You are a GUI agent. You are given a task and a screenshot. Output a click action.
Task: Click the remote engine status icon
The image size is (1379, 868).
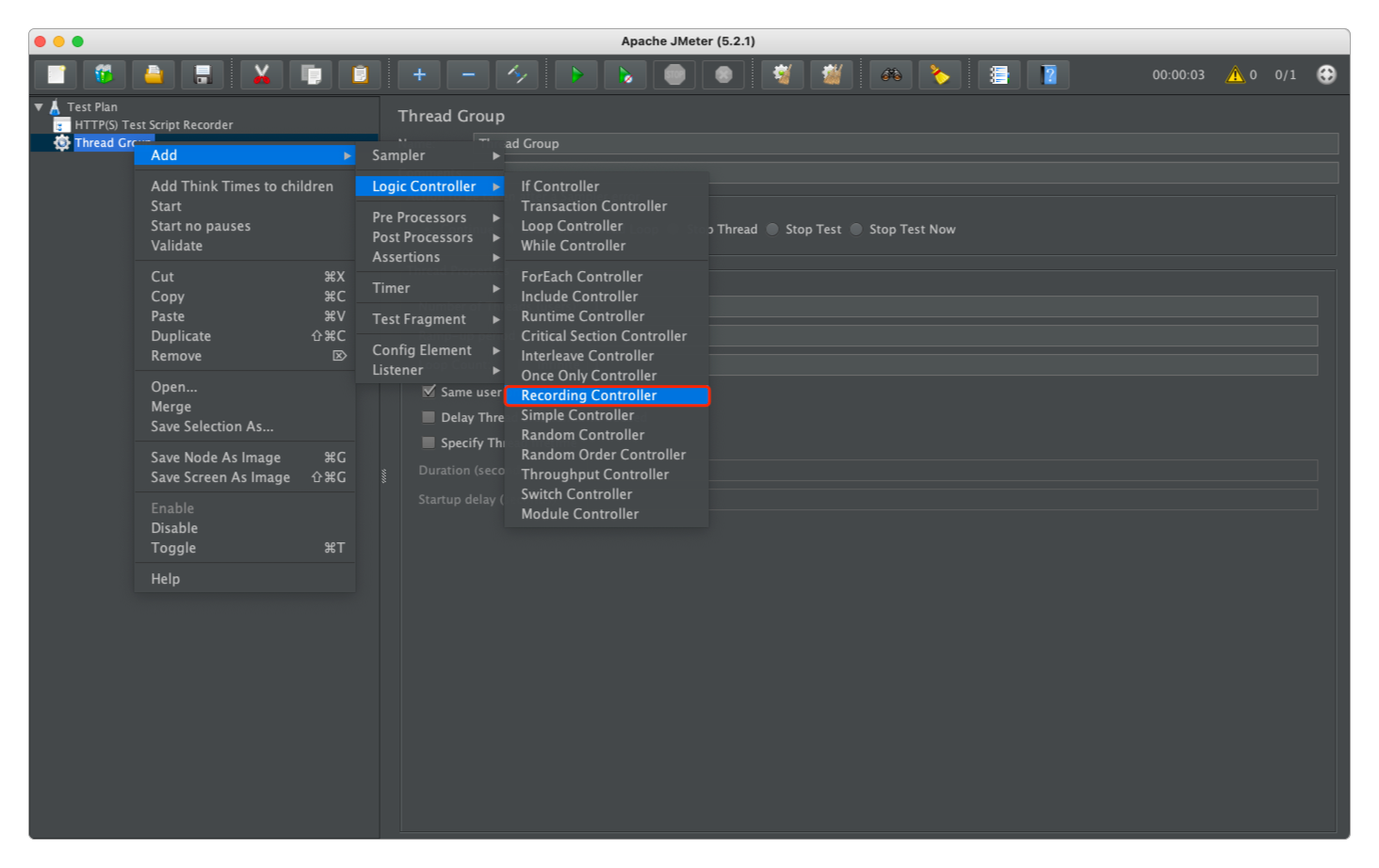1326,74
